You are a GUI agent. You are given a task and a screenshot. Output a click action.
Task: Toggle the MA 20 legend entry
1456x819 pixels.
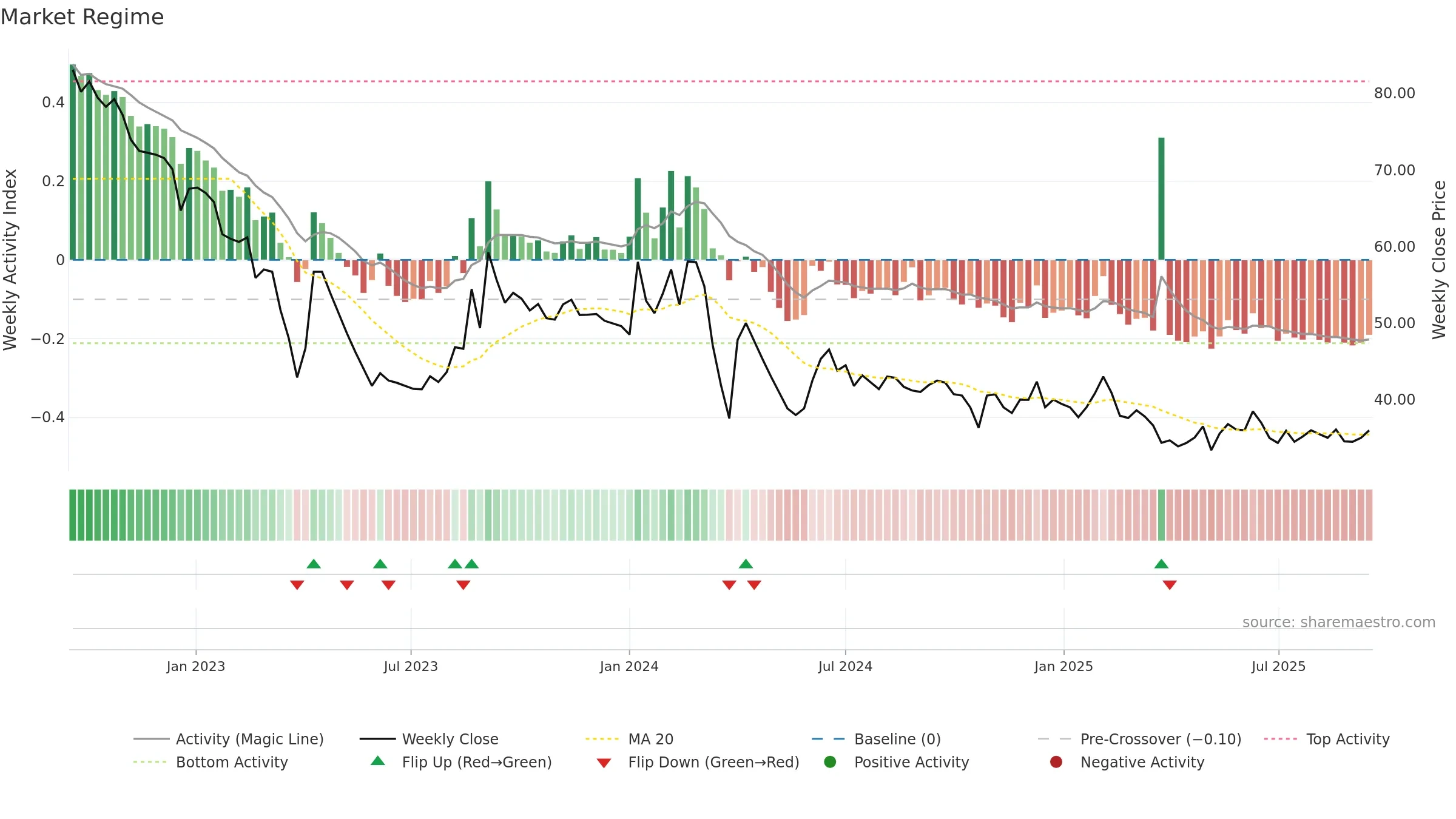(x=629, y=739)
